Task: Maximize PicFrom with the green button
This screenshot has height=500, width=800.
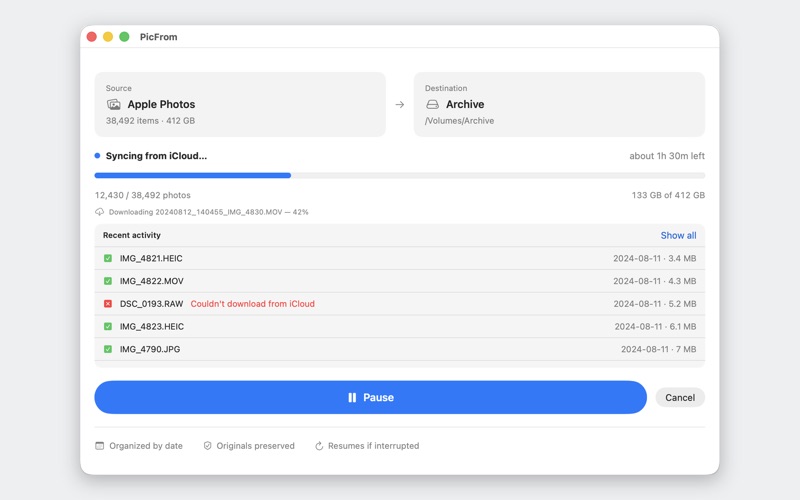Action: (124, 37)
